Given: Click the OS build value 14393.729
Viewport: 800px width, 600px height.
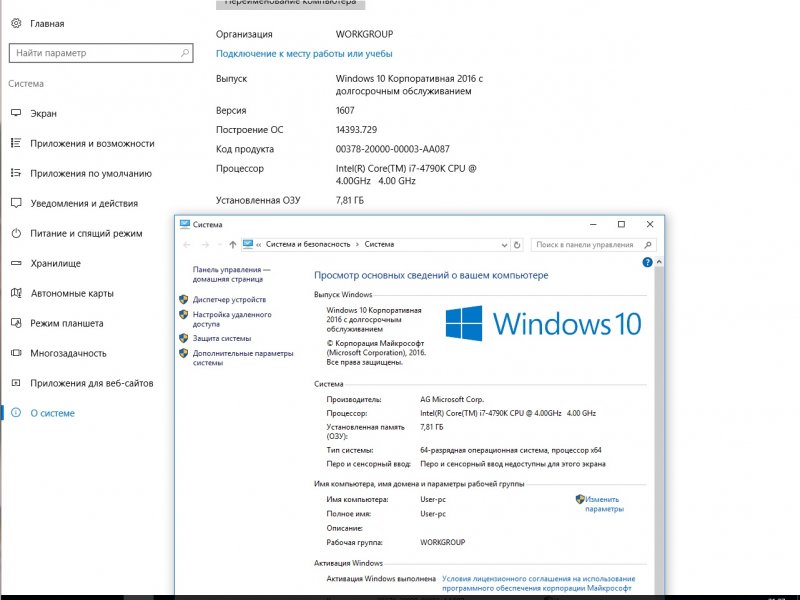Looking at the screenshot, I should [x=356, y=130].
